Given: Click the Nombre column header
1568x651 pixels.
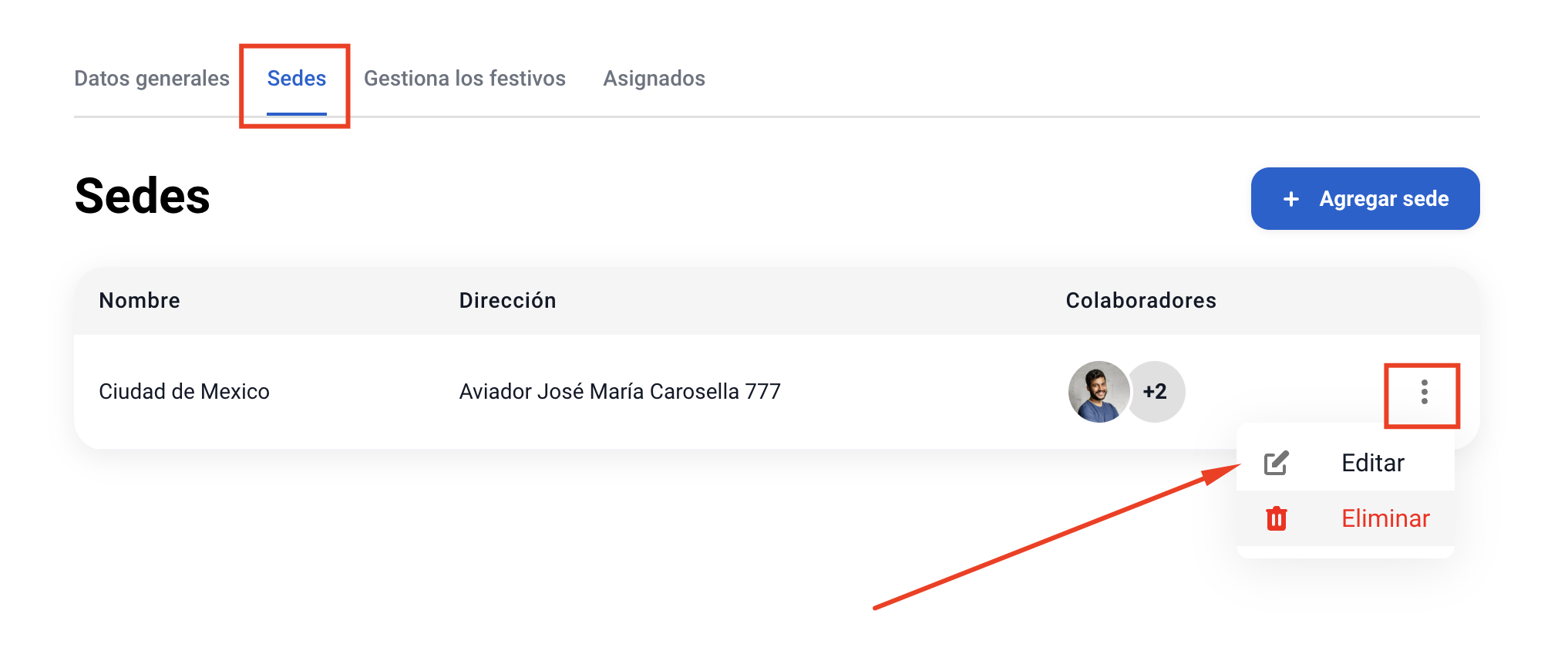Looking at the screenshot, I should [x=140, y=300].
